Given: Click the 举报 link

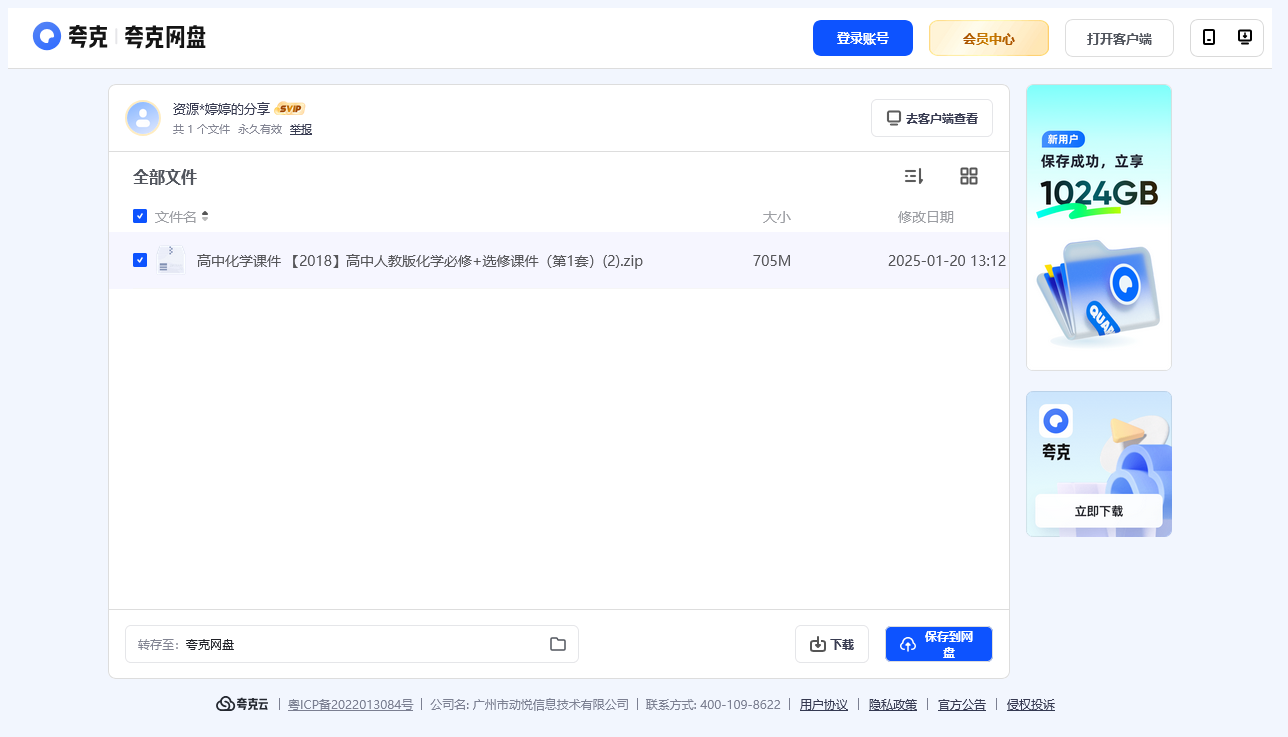Looking at the screenshot, I should [301, 129].
